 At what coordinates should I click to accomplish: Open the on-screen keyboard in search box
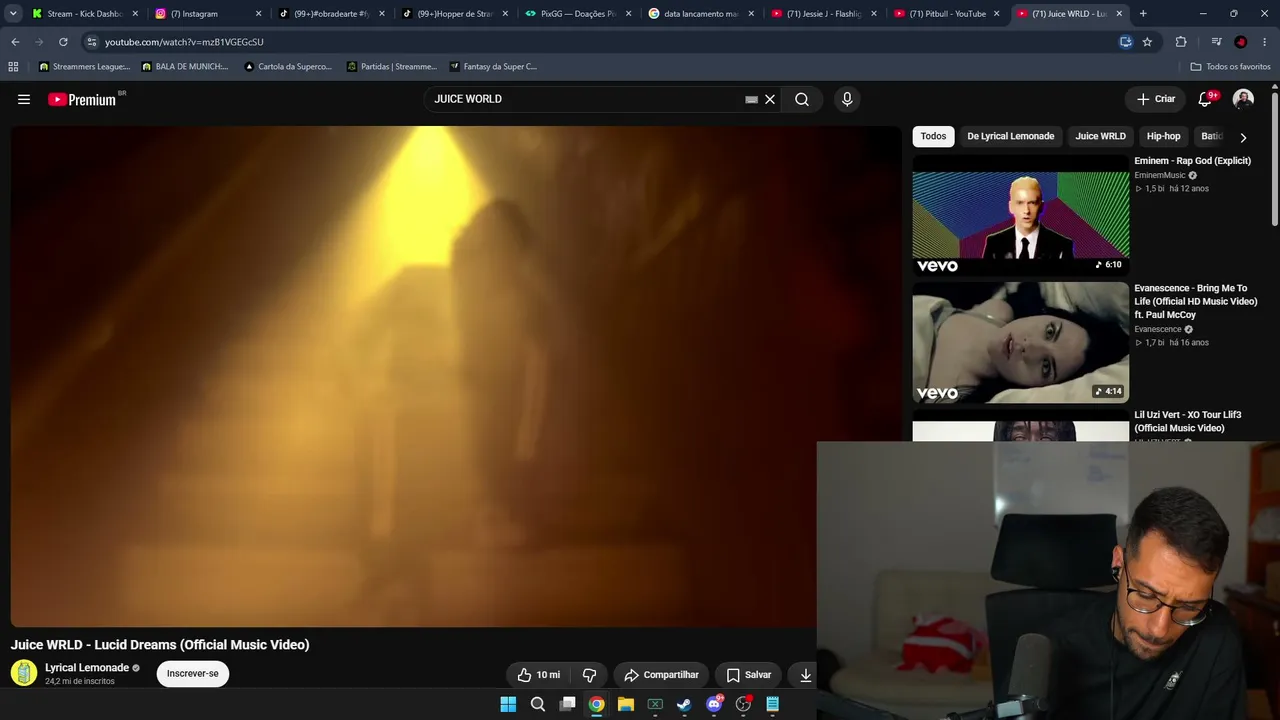click(751, 99)
